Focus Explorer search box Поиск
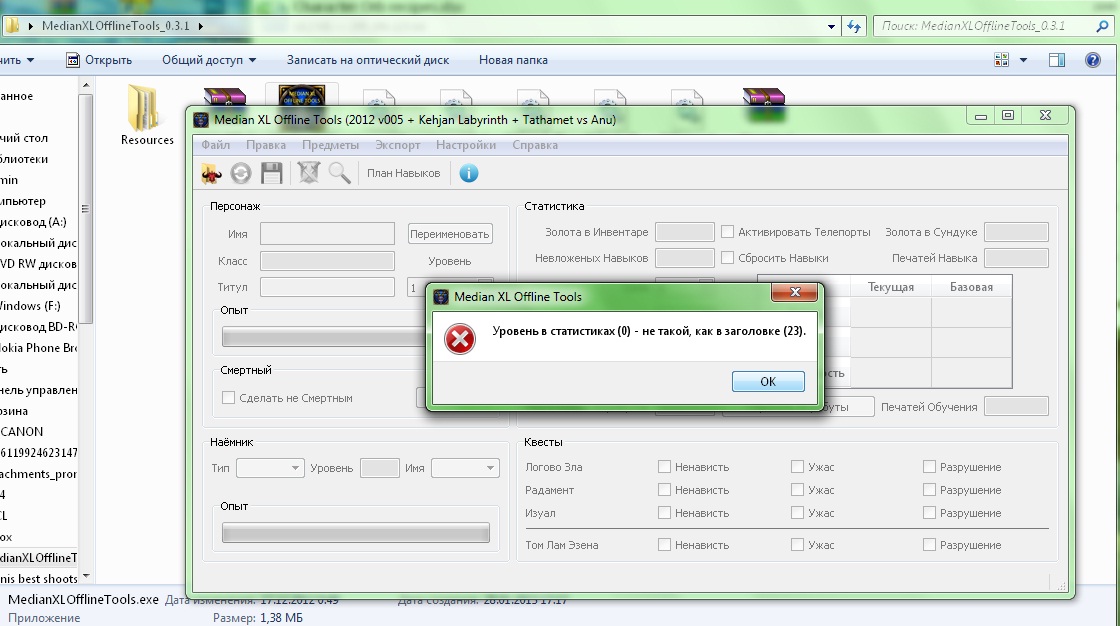The height and width of the screenshot is (626, 1120). tap(984, 26)
